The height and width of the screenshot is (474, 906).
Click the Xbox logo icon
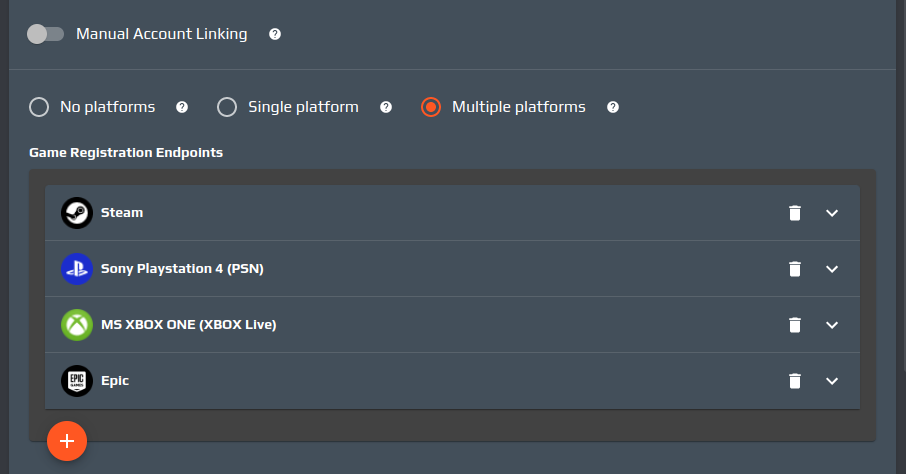77,325
